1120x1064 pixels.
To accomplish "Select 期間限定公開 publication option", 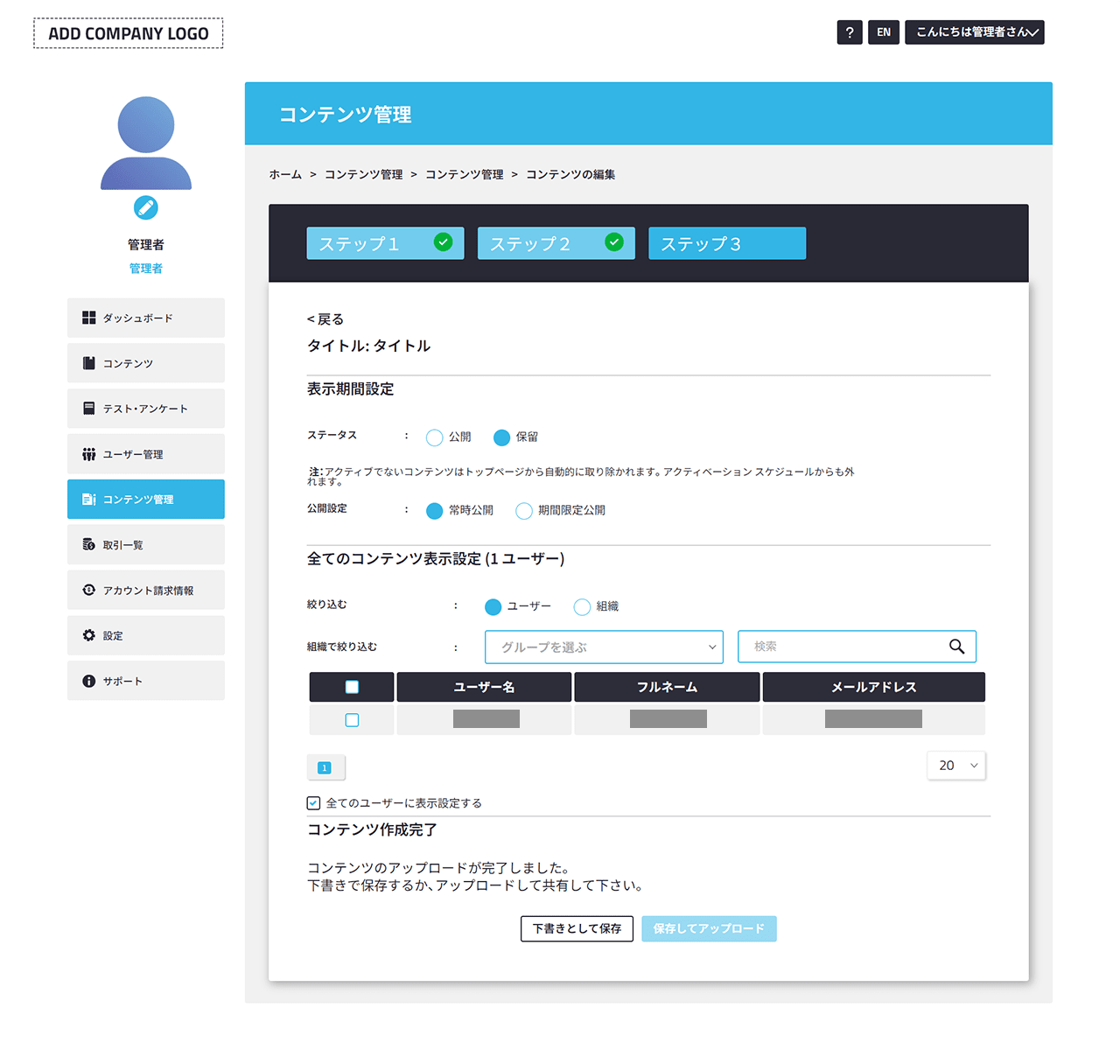I will click(x=524, y=510).
